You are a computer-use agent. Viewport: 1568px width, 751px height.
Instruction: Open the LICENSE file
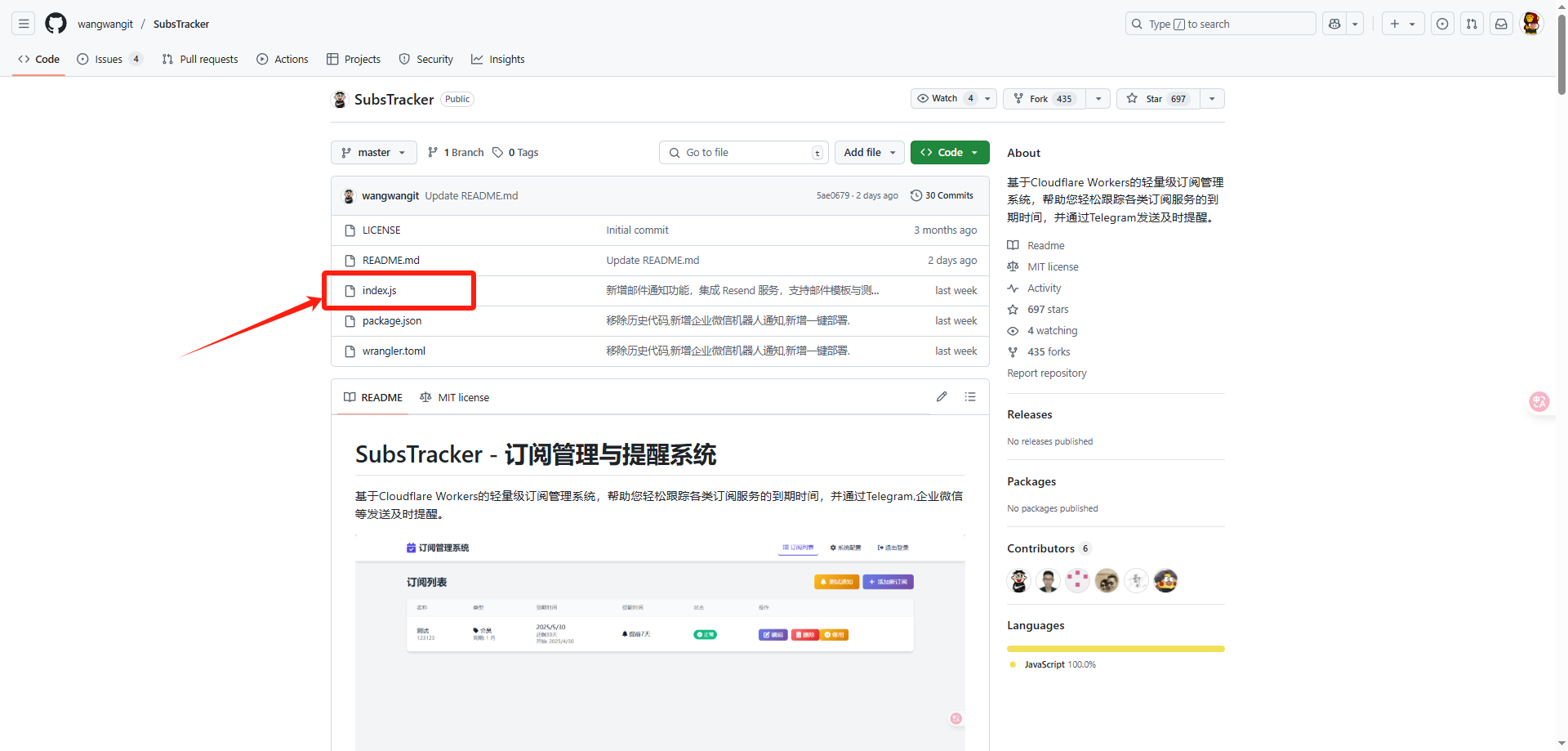(x=381, y=230)
